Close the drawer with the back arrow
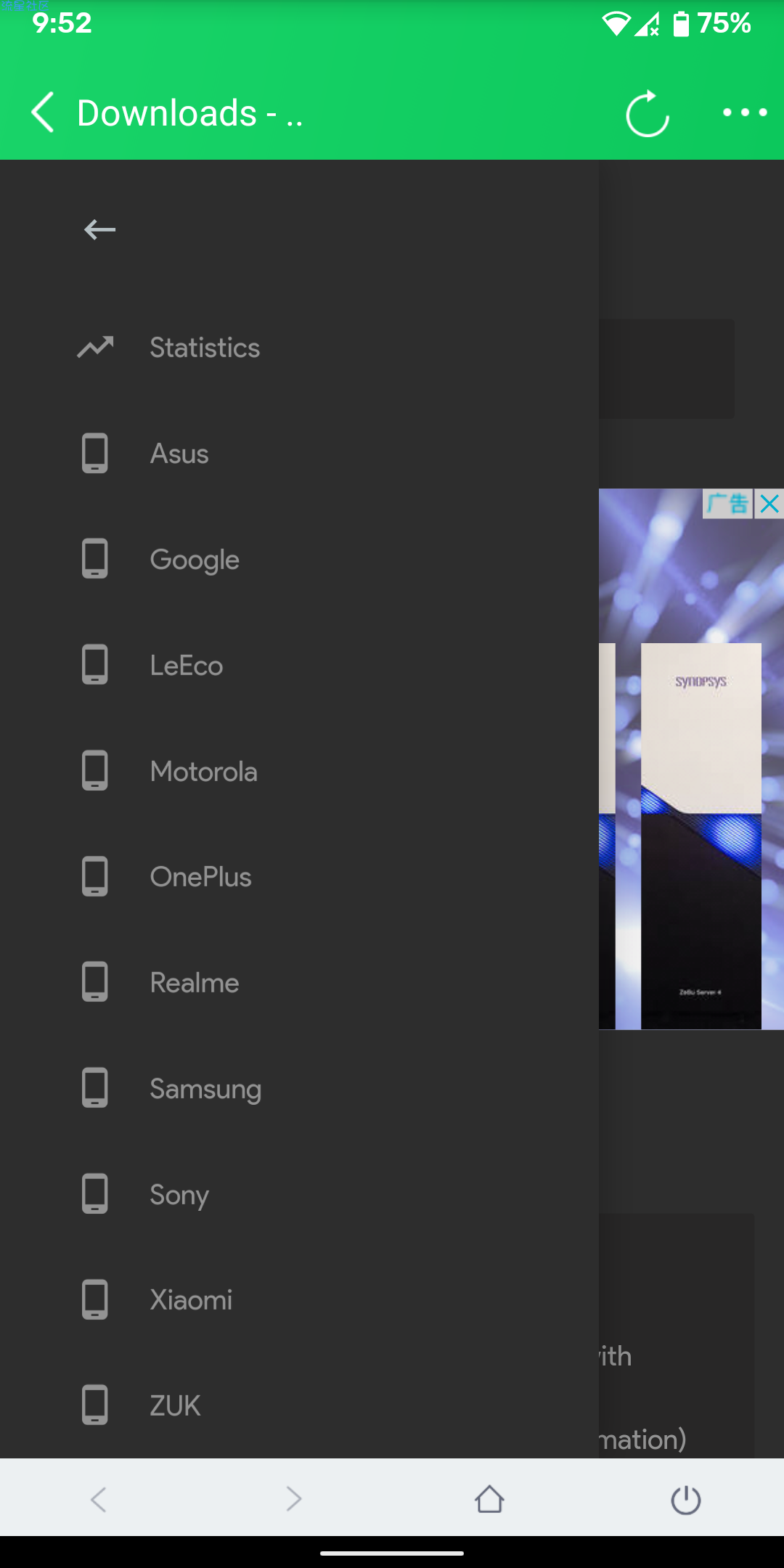This screenshot has width=784, height=1568. pyautogui.click(x=99, y=230)
